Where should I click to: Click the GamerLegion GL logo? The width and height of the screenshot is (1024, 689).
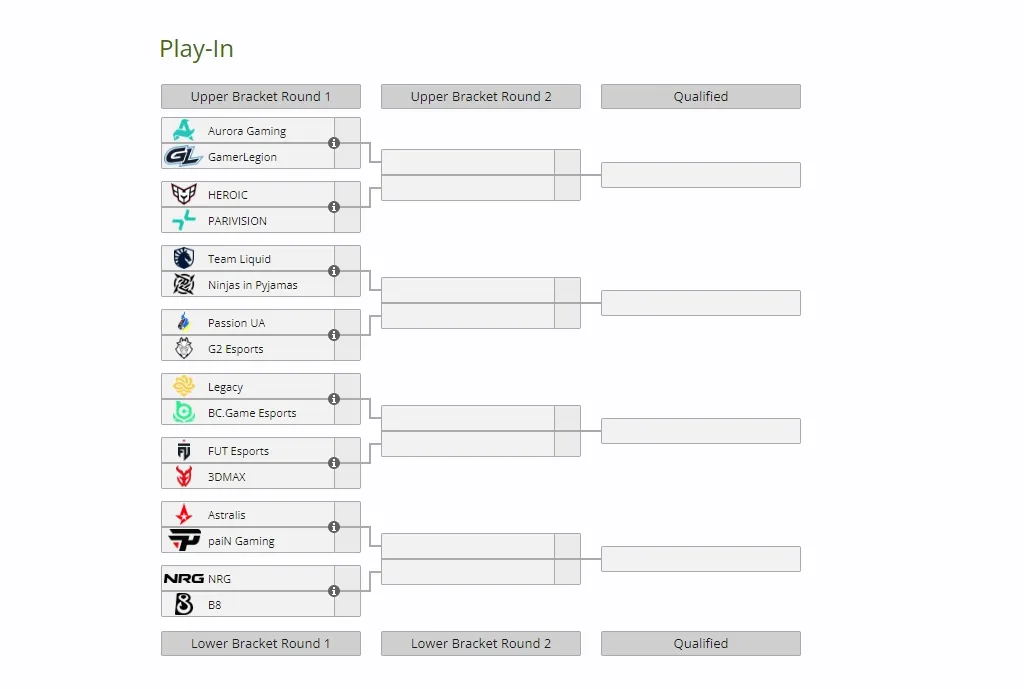click(x=183, y=156)
